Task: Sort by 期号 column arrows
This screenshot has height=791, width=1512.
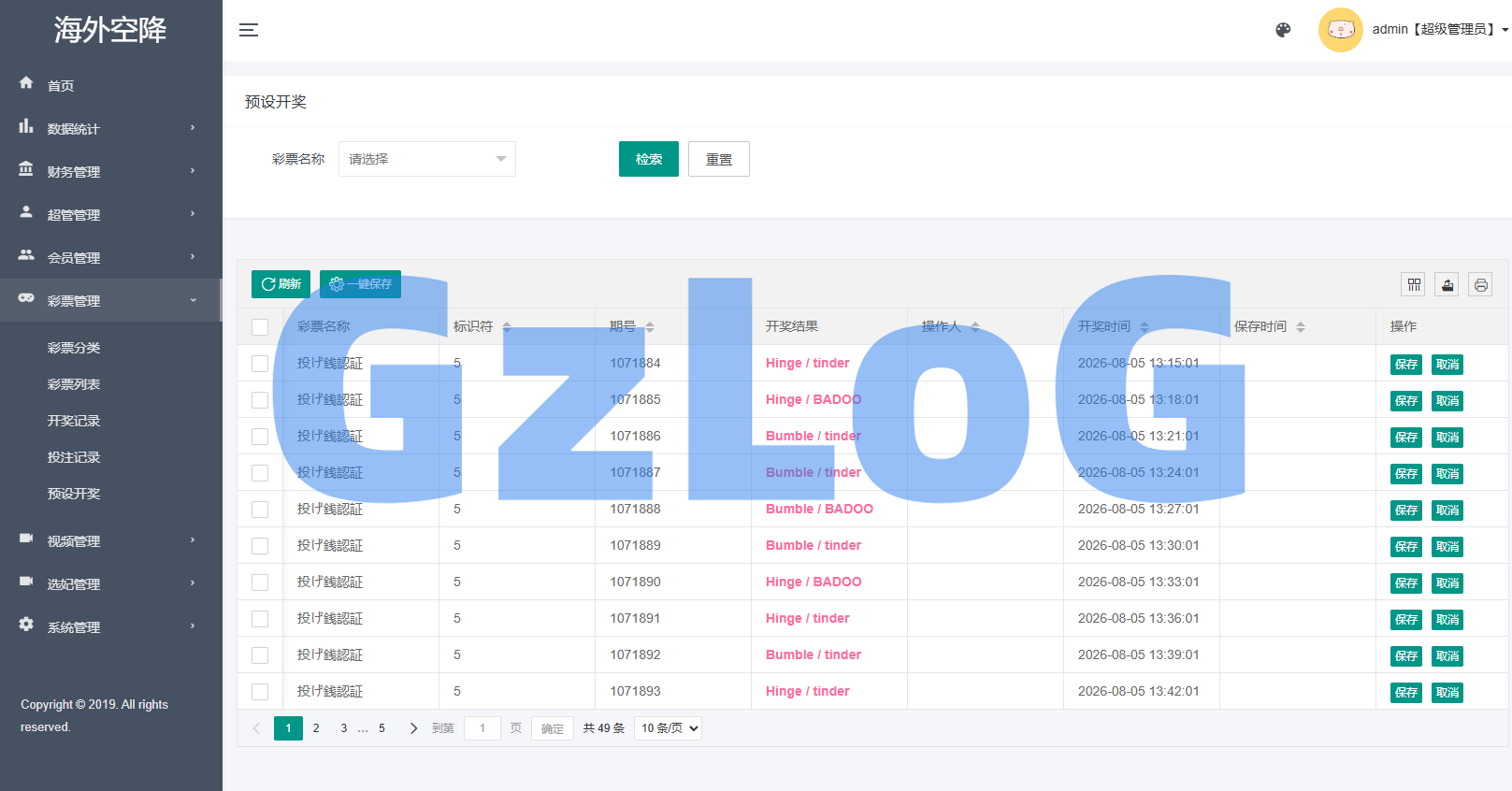Action: click(650, 327)
